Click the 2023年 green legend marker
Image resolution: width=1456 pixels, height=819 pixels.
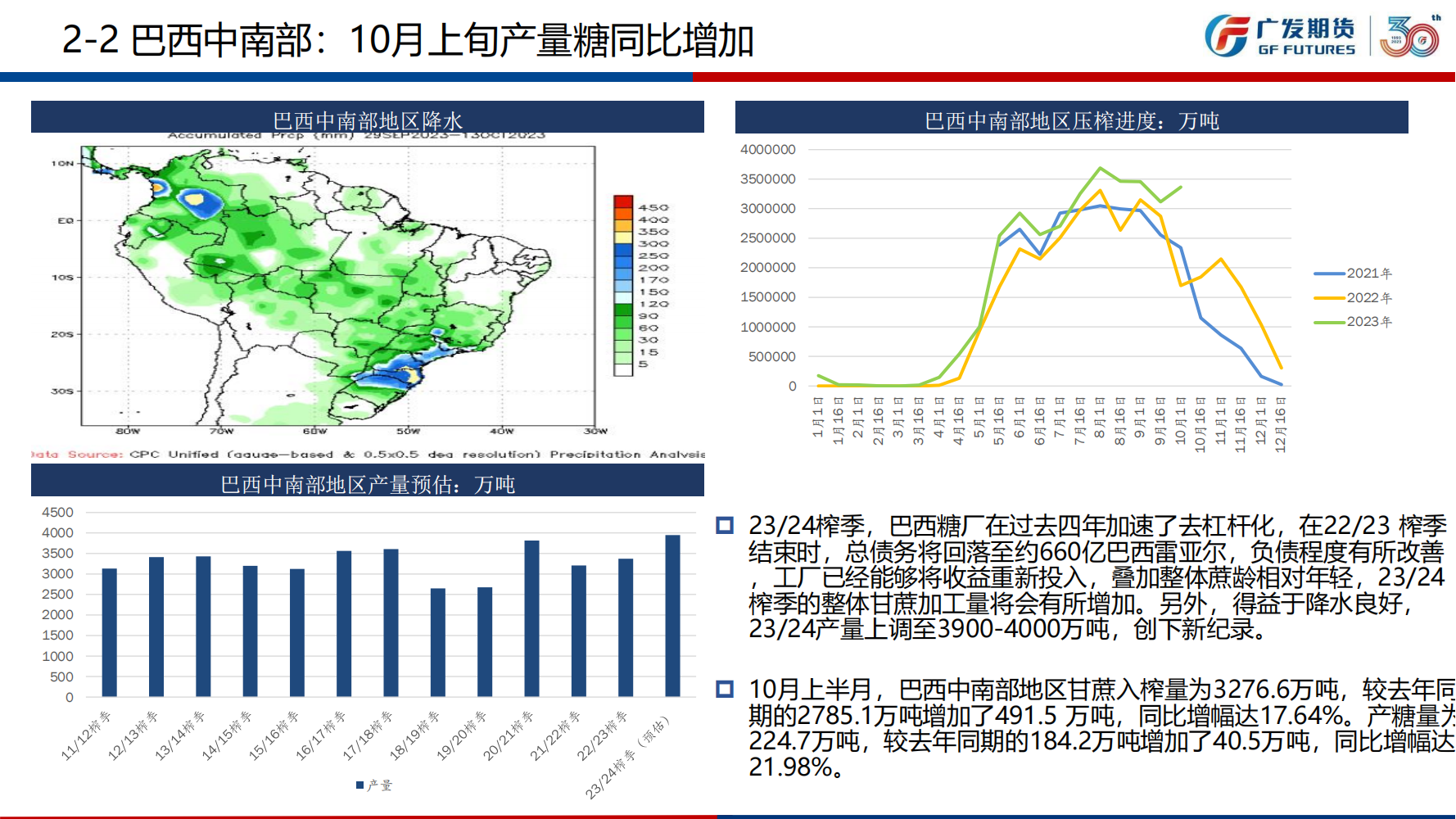click(x=1329, y=322)
